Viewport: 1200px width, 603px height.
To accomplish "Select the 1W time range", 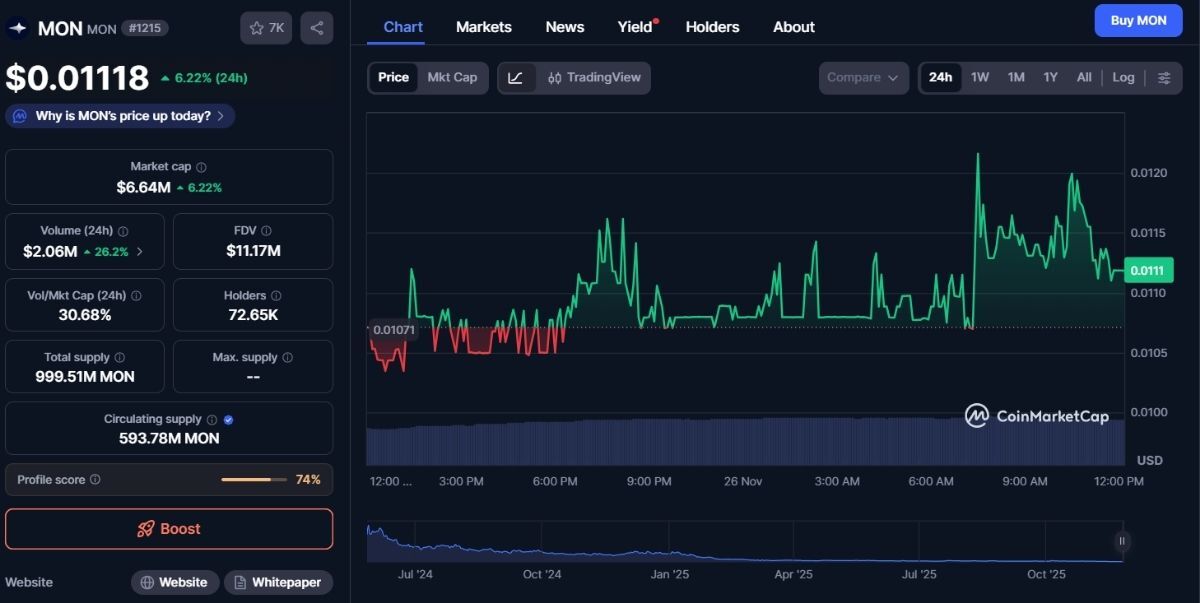I will pos(980,78).
